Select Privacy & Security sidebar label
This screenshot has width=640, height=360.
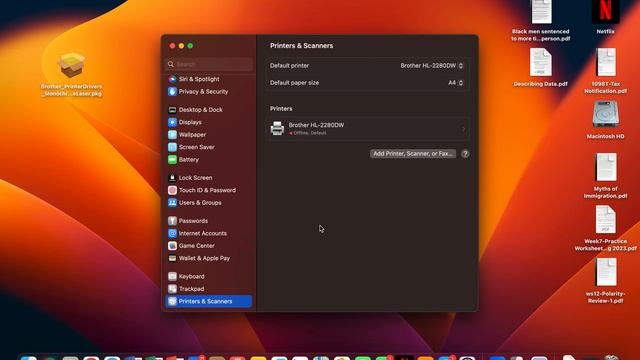203,91
